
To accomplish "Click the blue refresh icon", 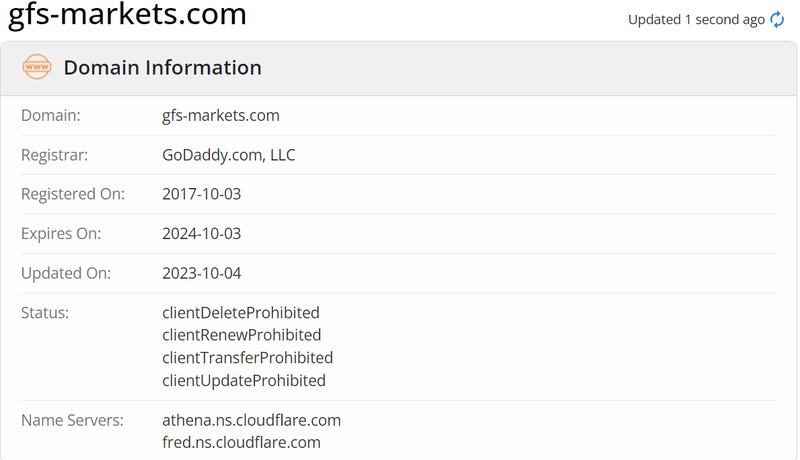I will [777, 19].
